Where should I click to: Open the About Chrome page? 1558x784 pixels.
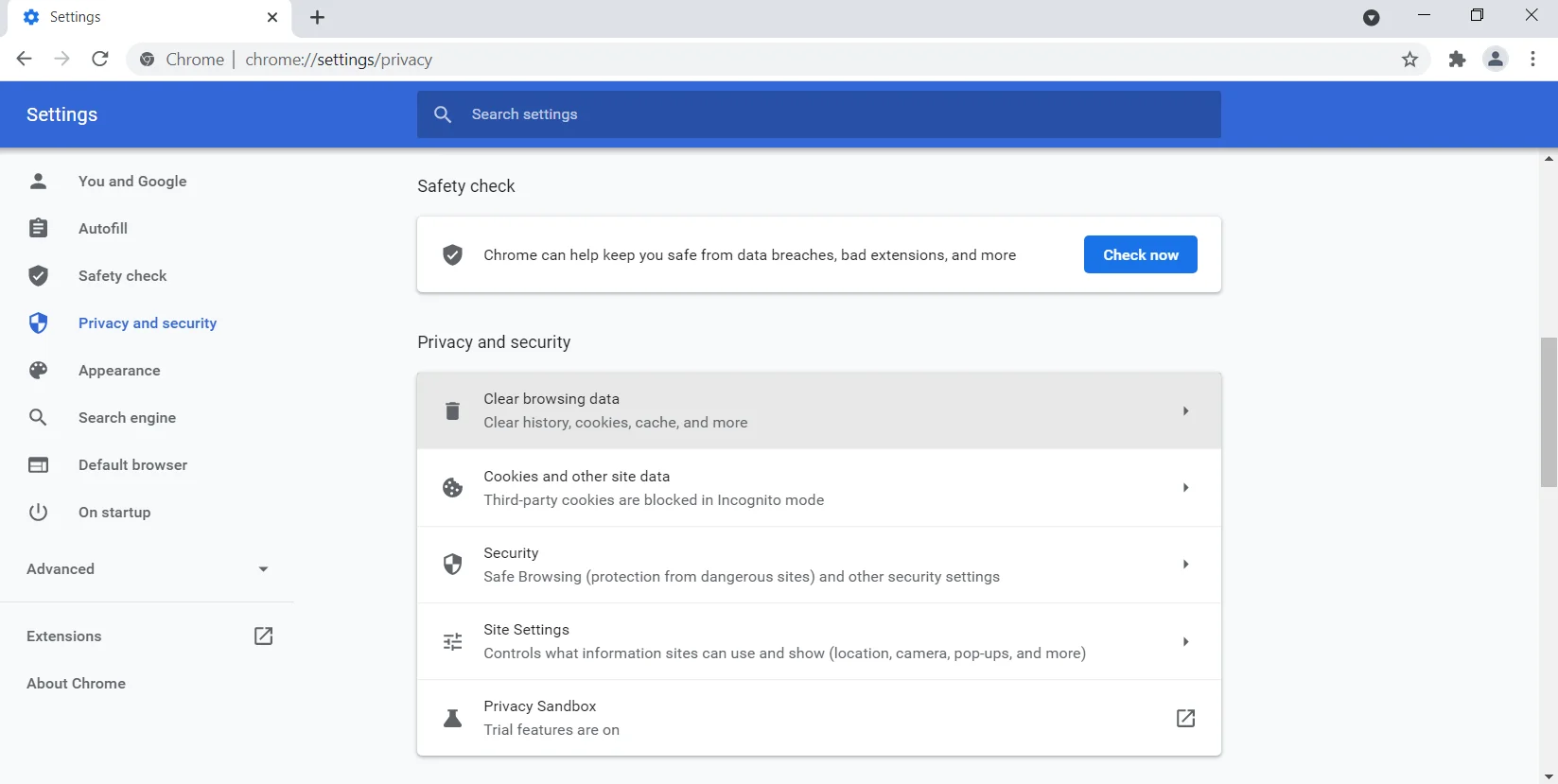pyautogui.click(x=76, y=683)
